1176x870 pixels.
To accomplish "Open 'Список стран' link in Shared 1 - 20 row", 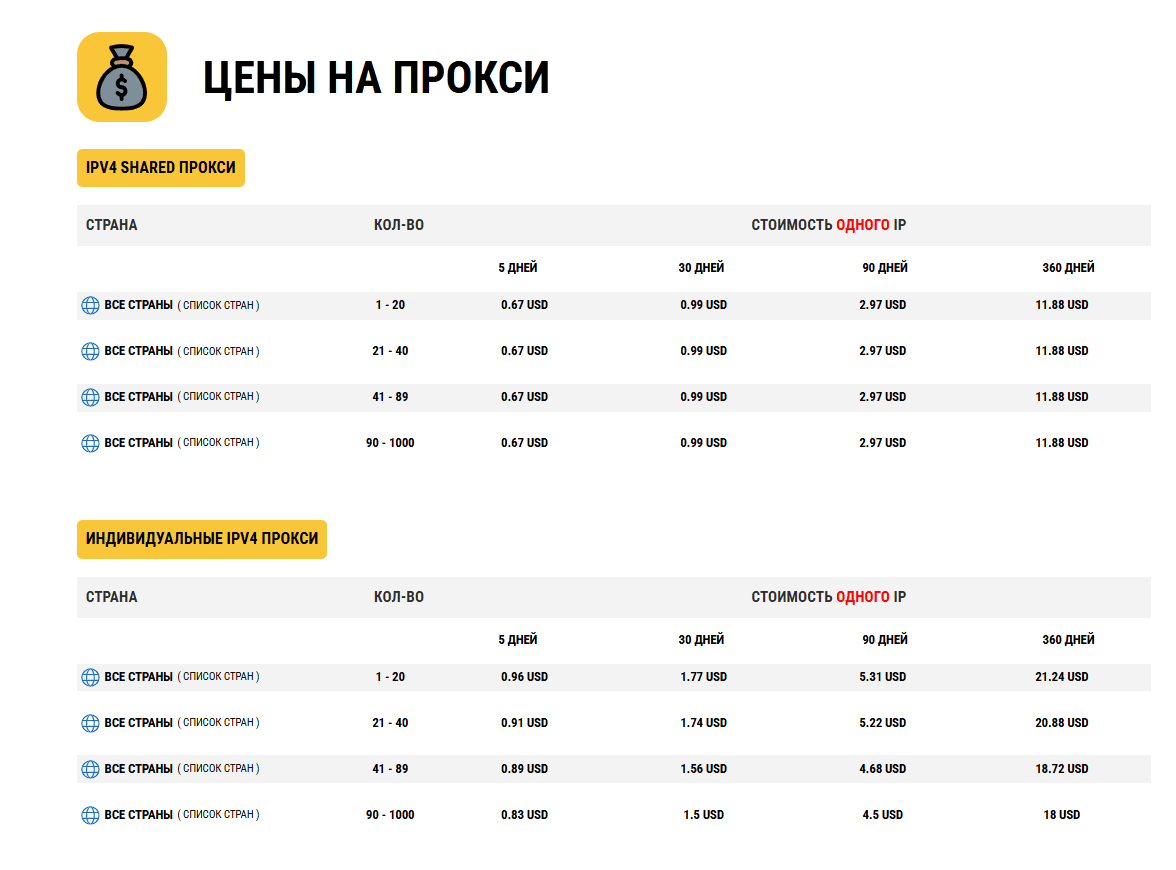I will click(x=218, y=305).
